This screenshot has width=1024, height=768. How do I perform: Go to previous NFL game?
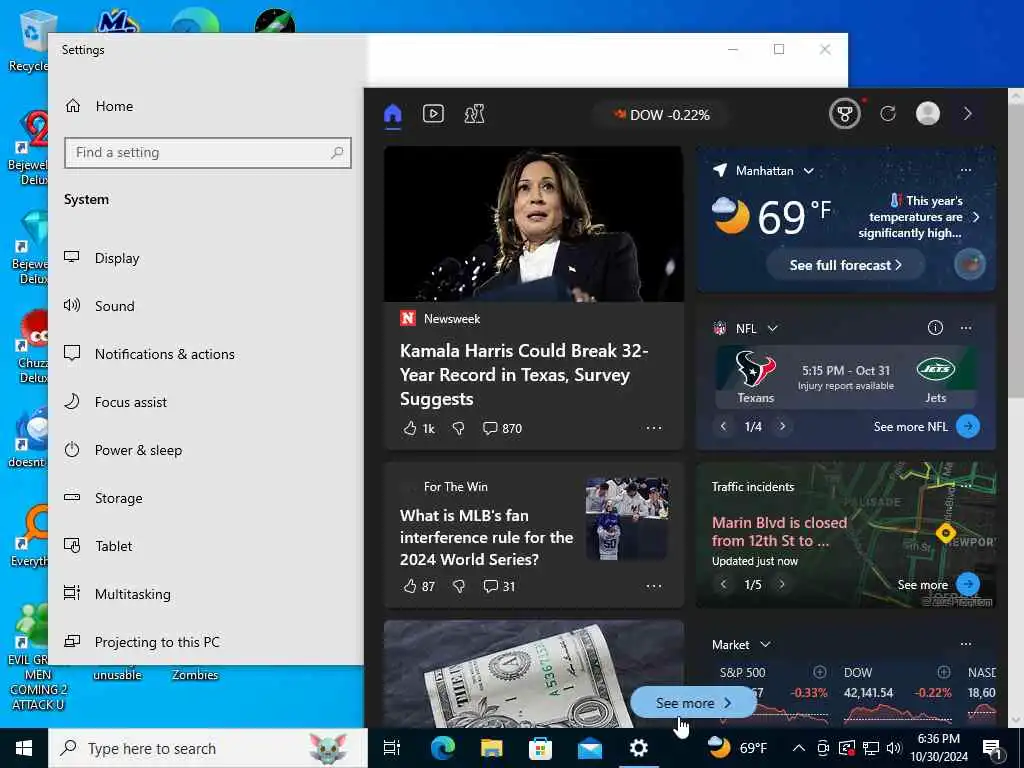pos(723,426)
